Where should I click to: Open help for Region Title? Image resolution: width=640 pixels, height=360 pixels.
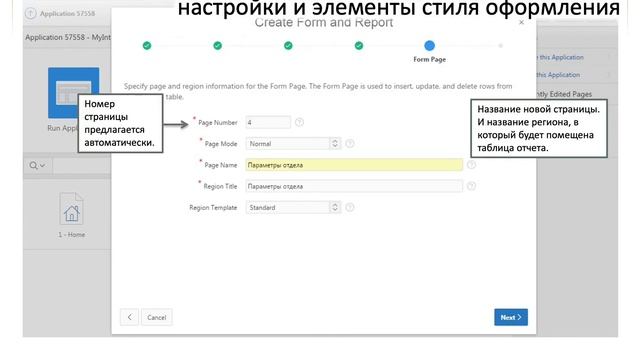pos(471,186)
